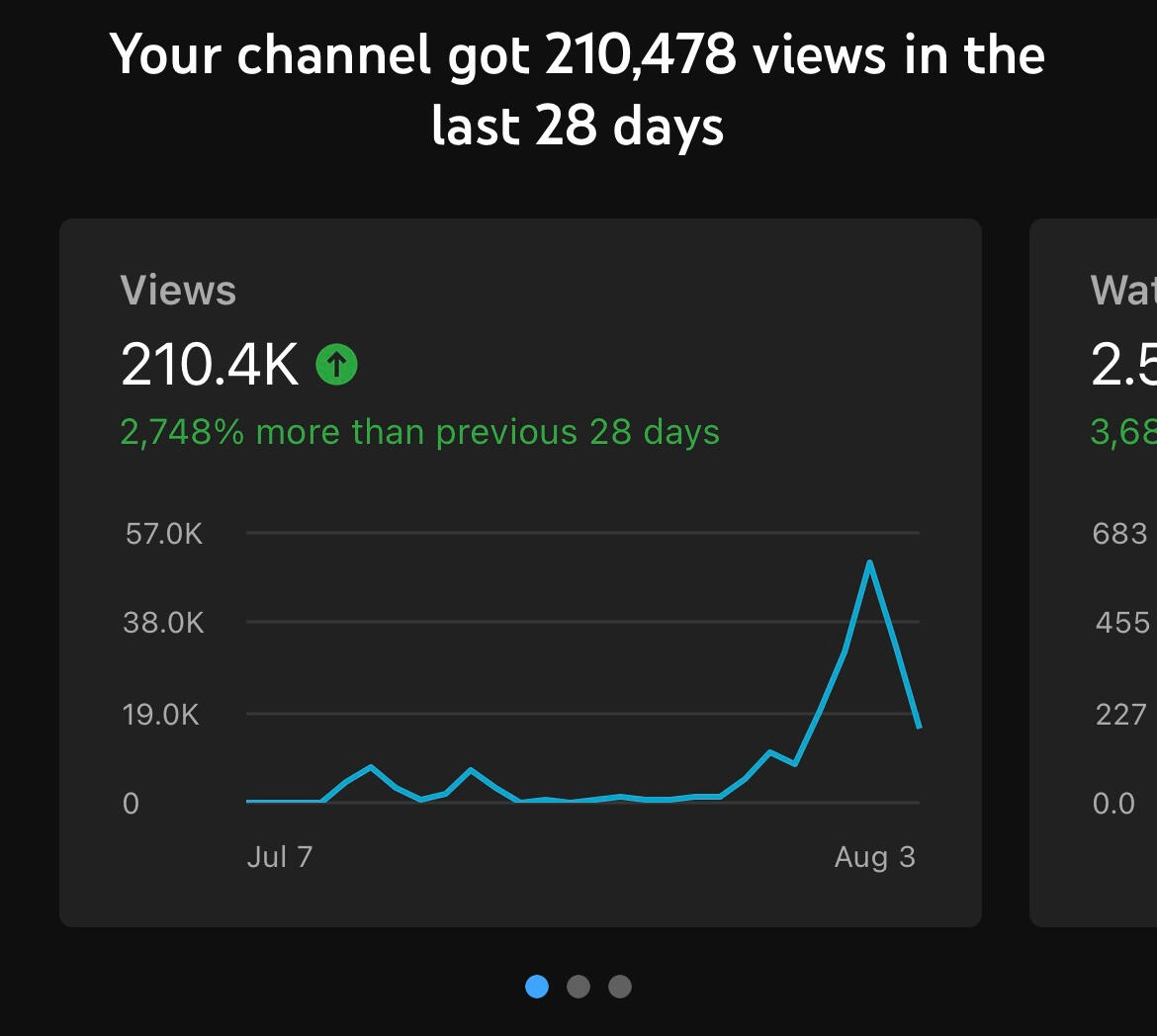Click the 38.0K y-axis label
The height and width of the screenshot is (1036, 1157).
(x=164, y=623)
